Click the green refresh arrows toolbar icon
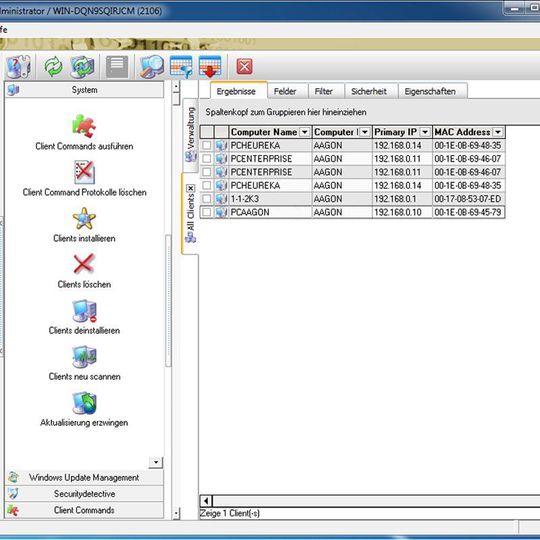Viewport: 540px width, 540px height. [x=54, y=66]
